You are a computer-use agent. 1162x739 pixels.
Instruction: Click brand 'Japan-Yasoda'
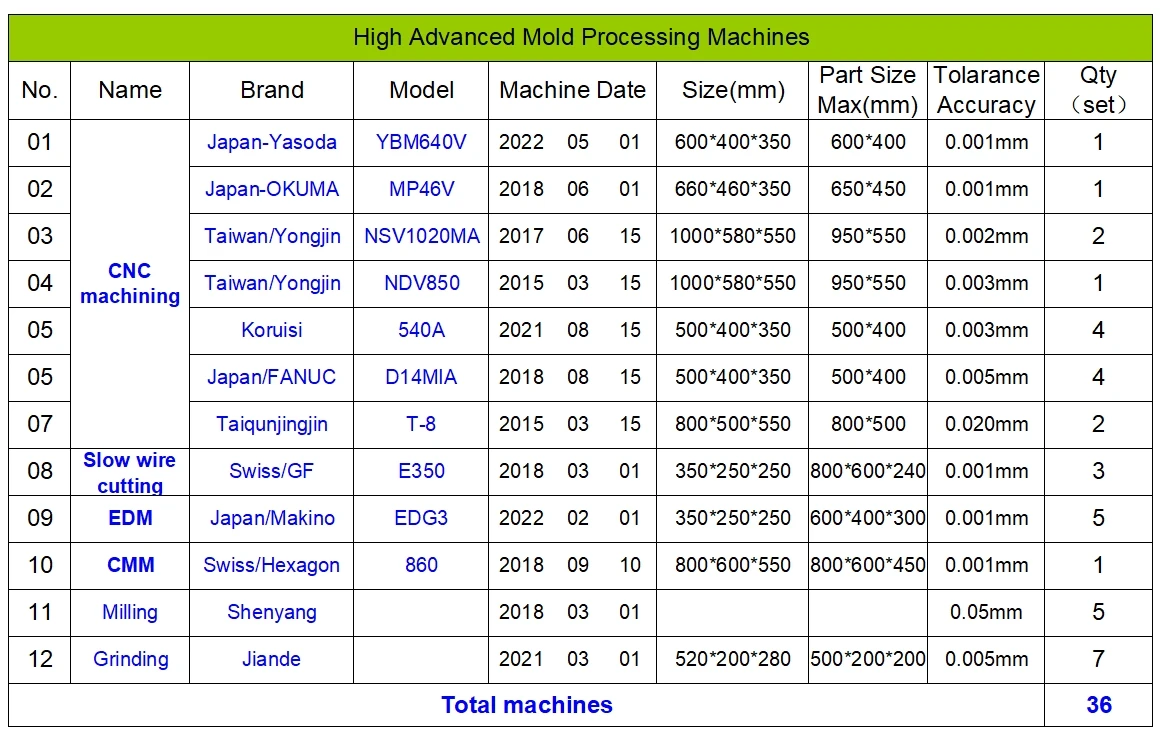272,142
